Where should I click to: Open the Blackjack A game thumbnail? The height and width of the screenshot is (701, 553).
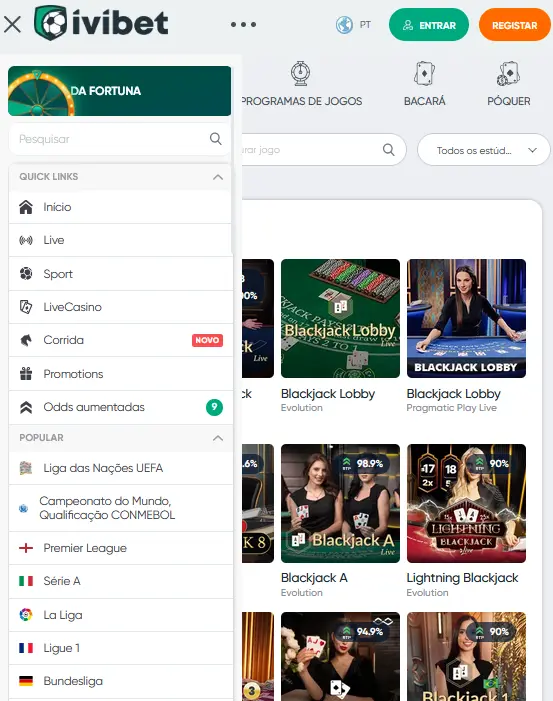click(x=340, y=503)
